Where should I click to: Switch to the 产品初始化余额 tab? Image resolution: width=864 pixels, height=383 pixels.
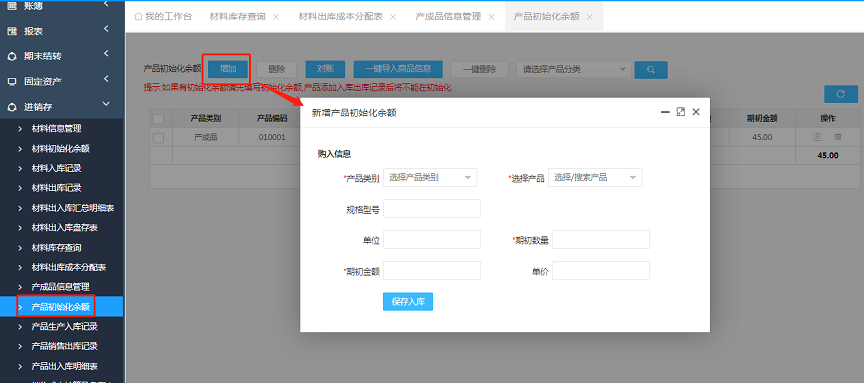point(546,17)
